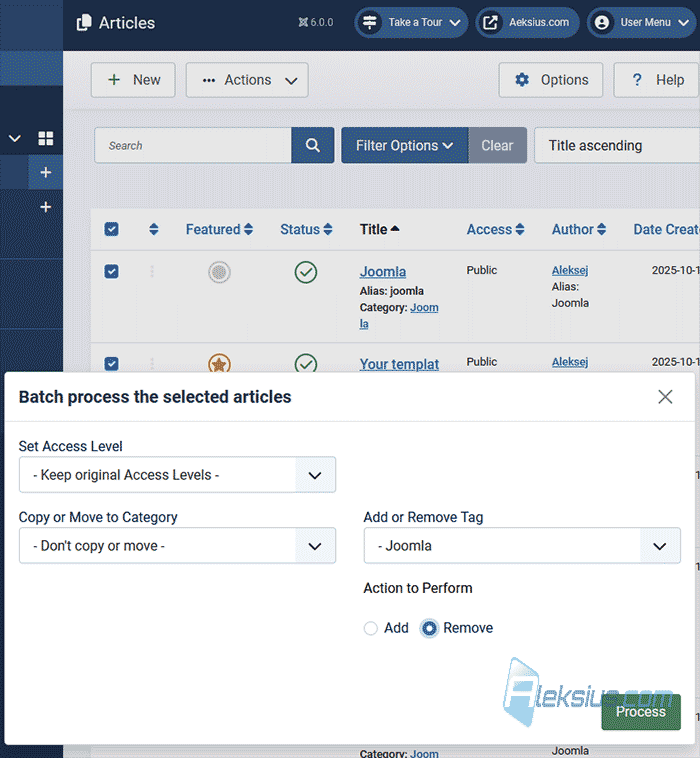Open the Actions toolbar menu
This screenshot has height=758, width=700.
(247, 80)
